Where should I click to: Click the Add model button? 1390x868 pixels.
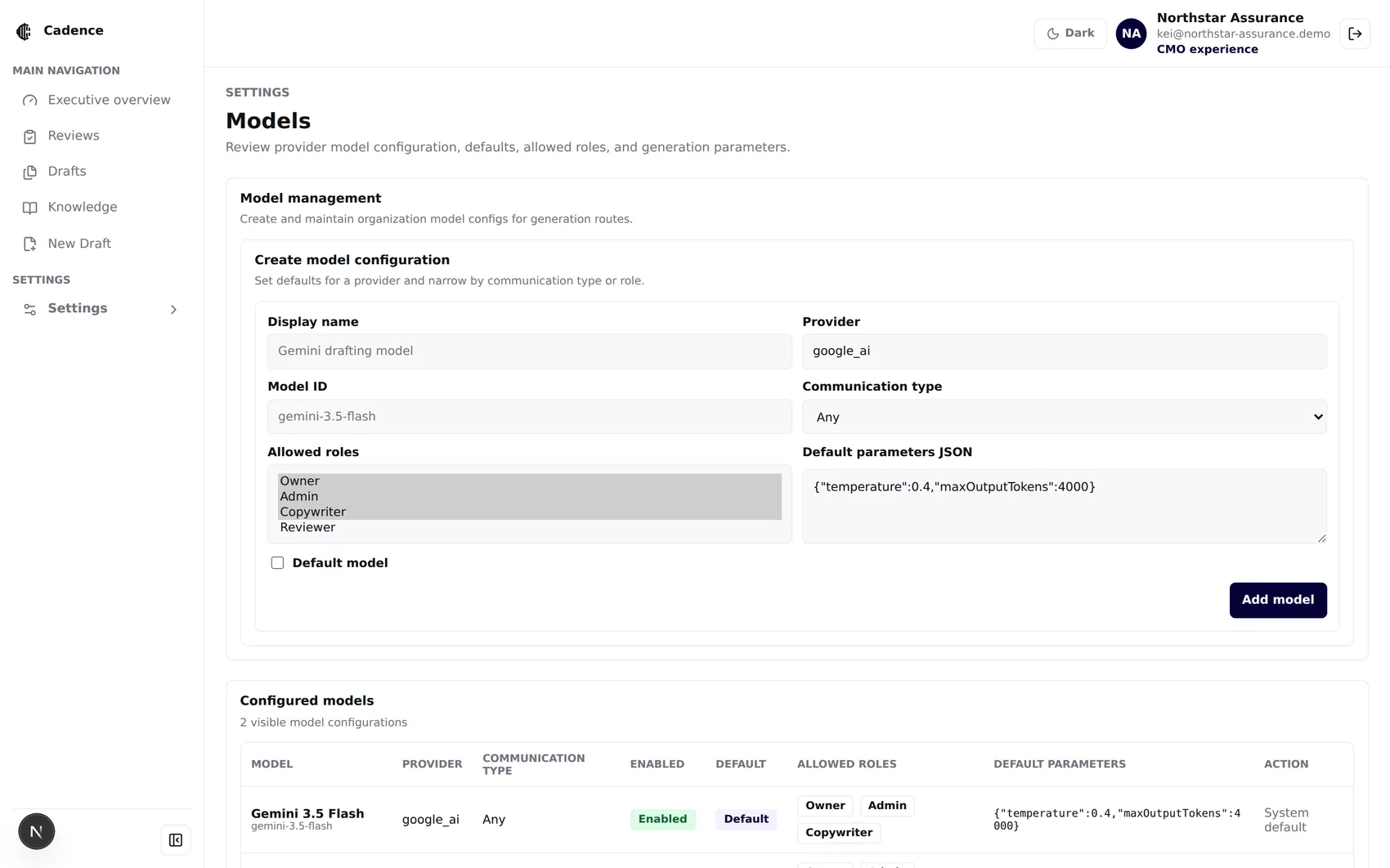(x=1277, y=600)
